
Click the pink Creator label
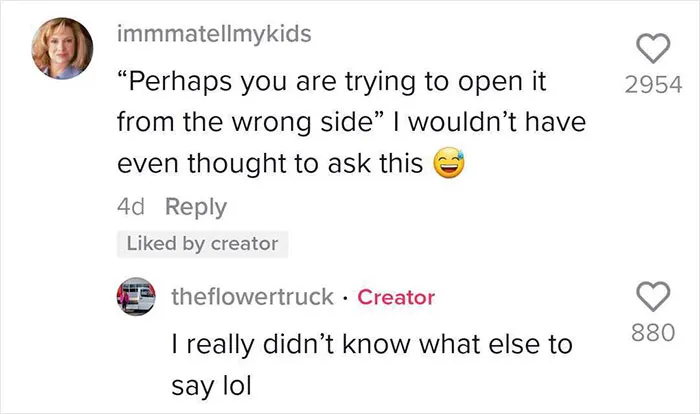pyautogui.click(x=396, y=297)
